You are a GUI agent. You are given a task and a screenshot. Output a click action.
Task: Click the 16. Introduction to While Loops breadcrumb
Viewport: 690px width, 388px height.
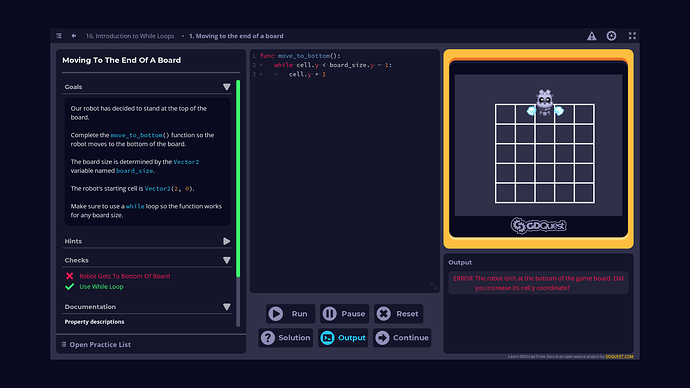click(x=130, y=36)
